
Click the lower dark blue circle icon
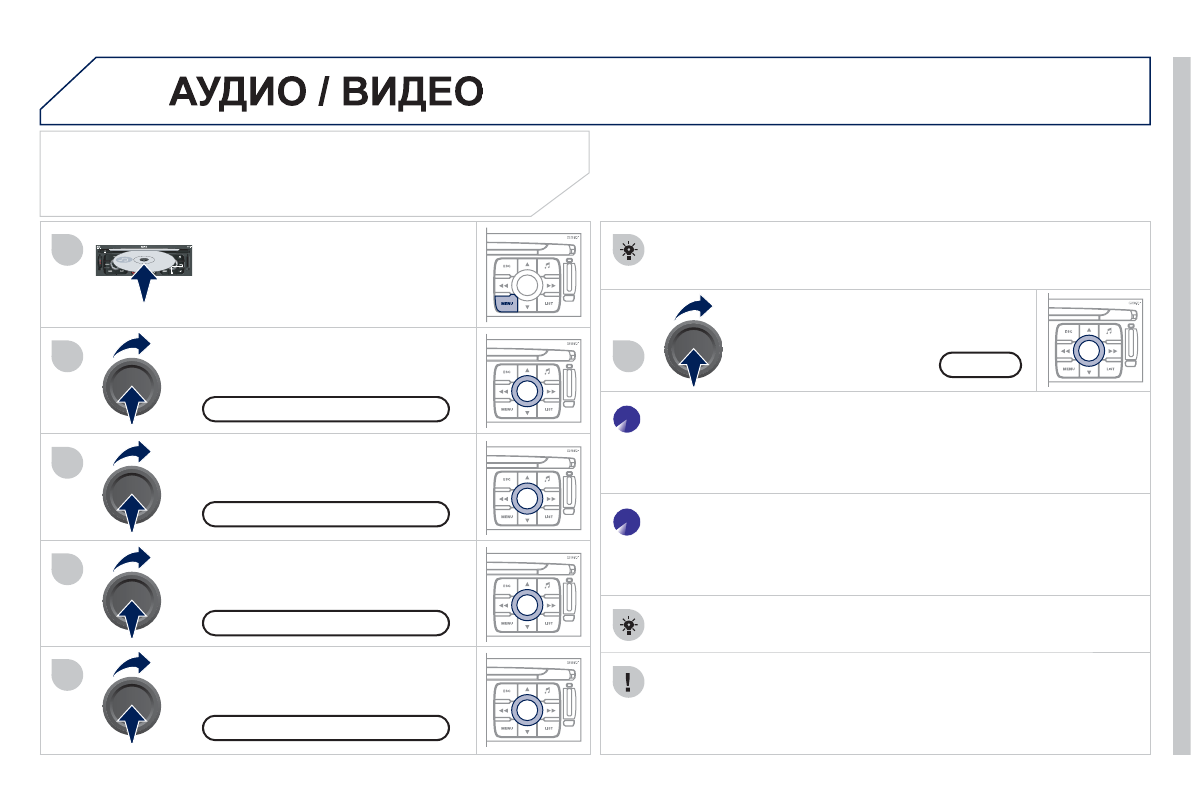(628, 522)
